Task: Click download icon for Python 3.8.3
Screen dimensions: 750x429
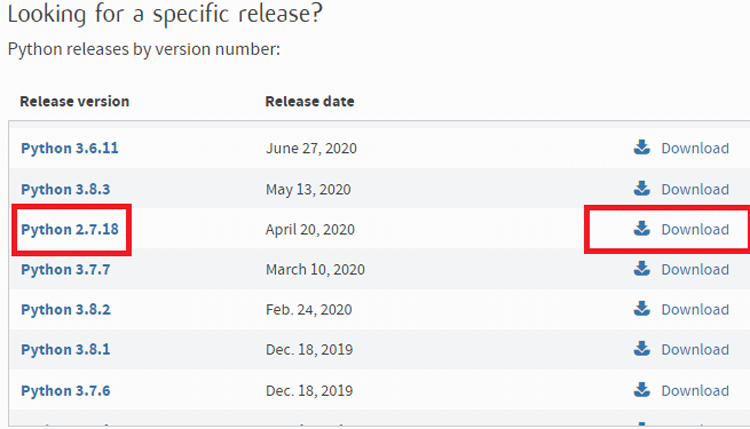Action: click(x=642, y=188)
